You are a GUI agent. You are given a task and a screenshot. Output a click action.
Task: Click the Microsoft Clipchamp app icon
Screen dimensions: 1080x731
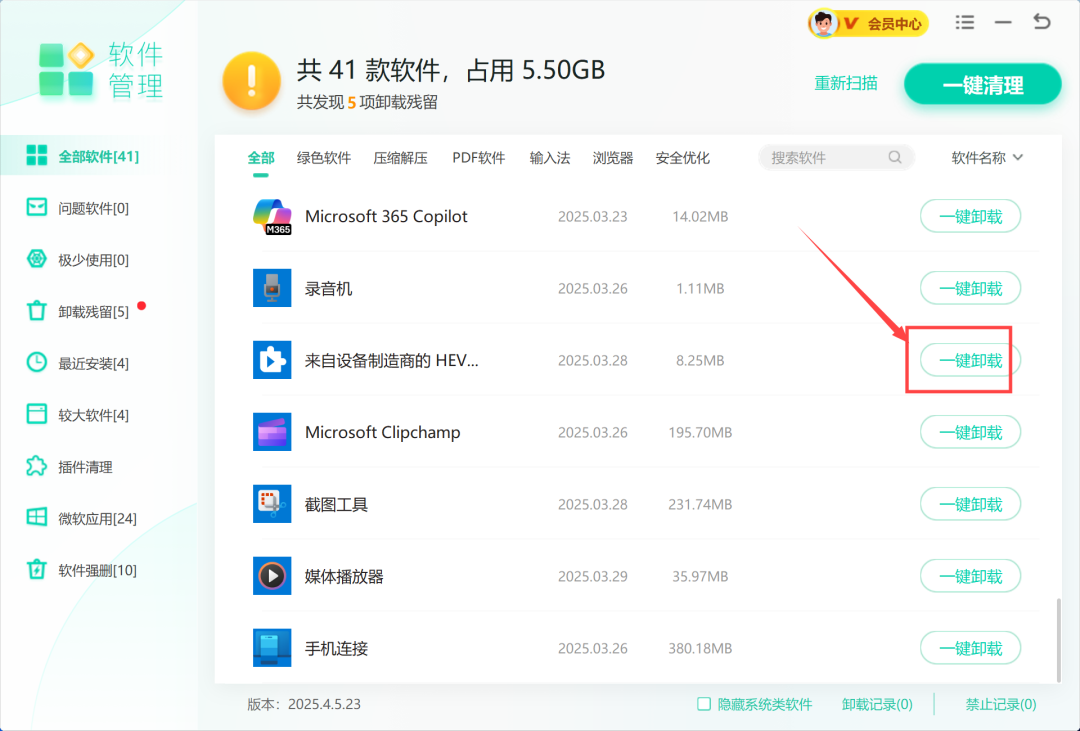(272, 432)
